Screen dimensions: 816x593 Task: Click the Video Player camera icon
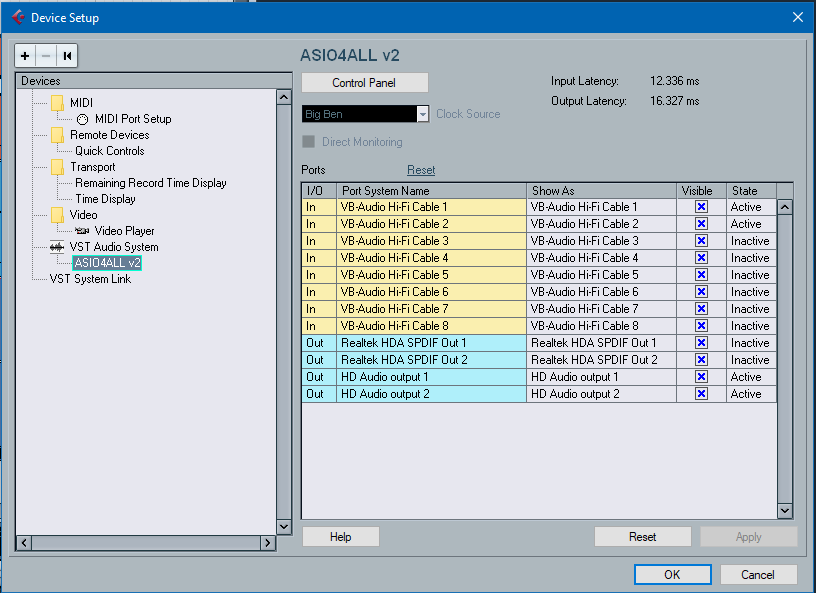tap(82, 231)
